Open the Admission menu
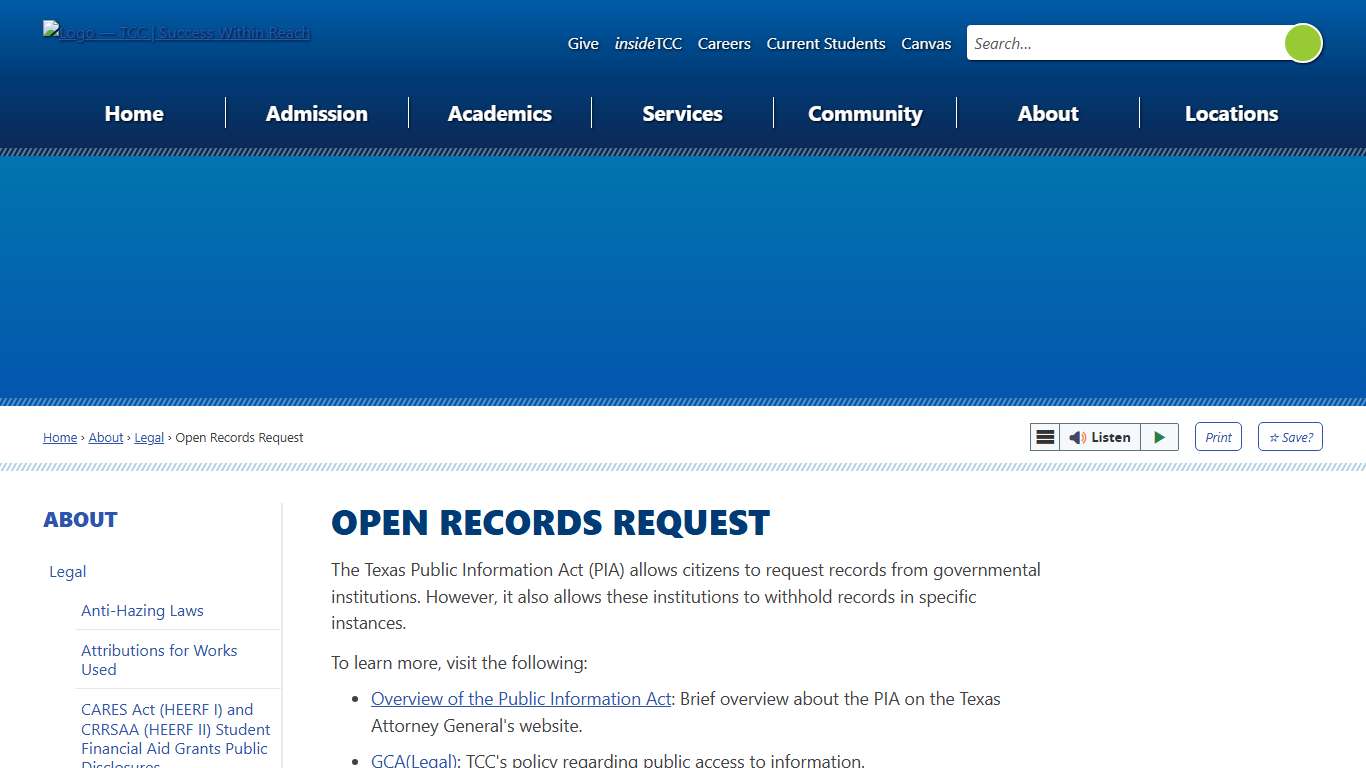1366x768 pixels. [316, 113]
